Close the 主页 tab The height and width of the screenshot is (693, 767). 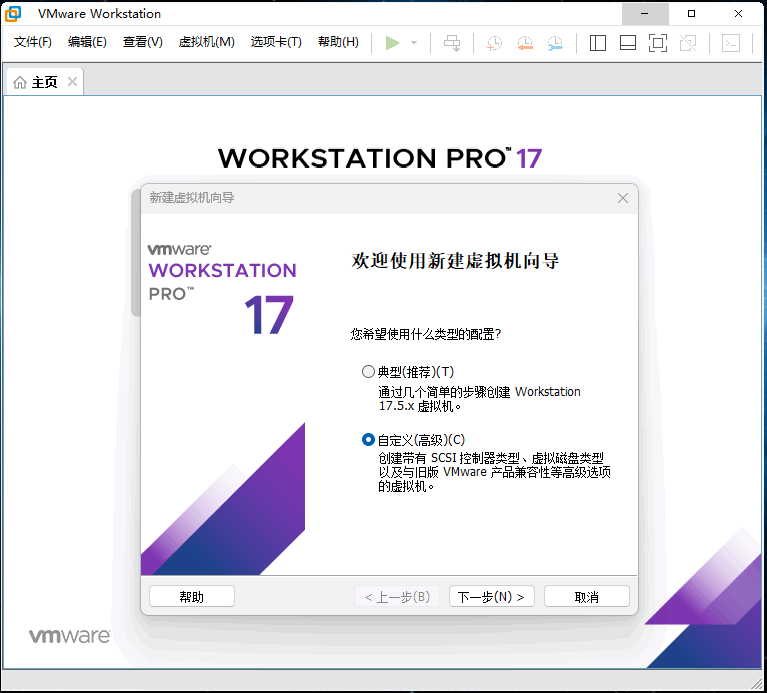click(72, 82)
